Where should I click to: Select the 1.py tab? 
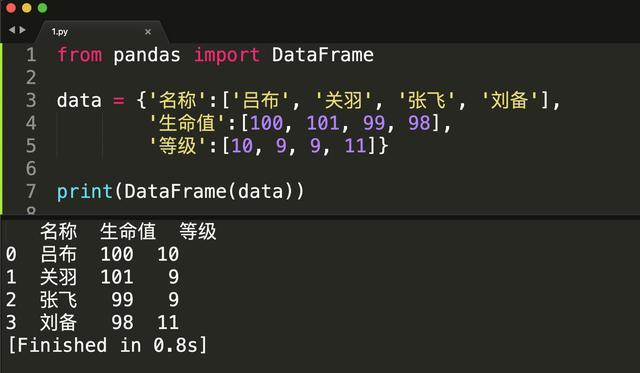pos(102,31)
